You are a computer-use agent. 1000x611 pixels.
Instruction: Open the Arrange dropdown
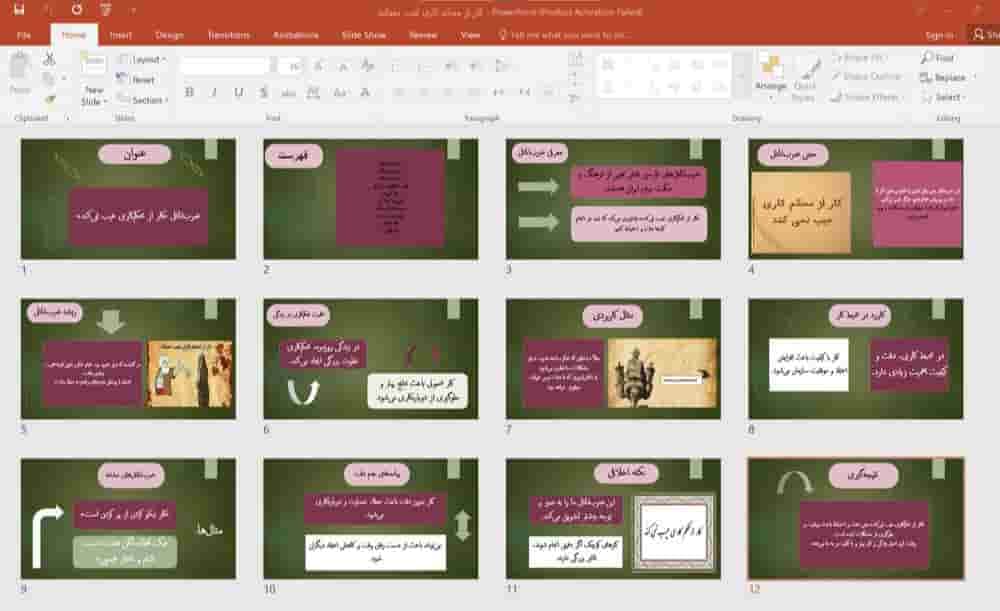coord(770,77)
